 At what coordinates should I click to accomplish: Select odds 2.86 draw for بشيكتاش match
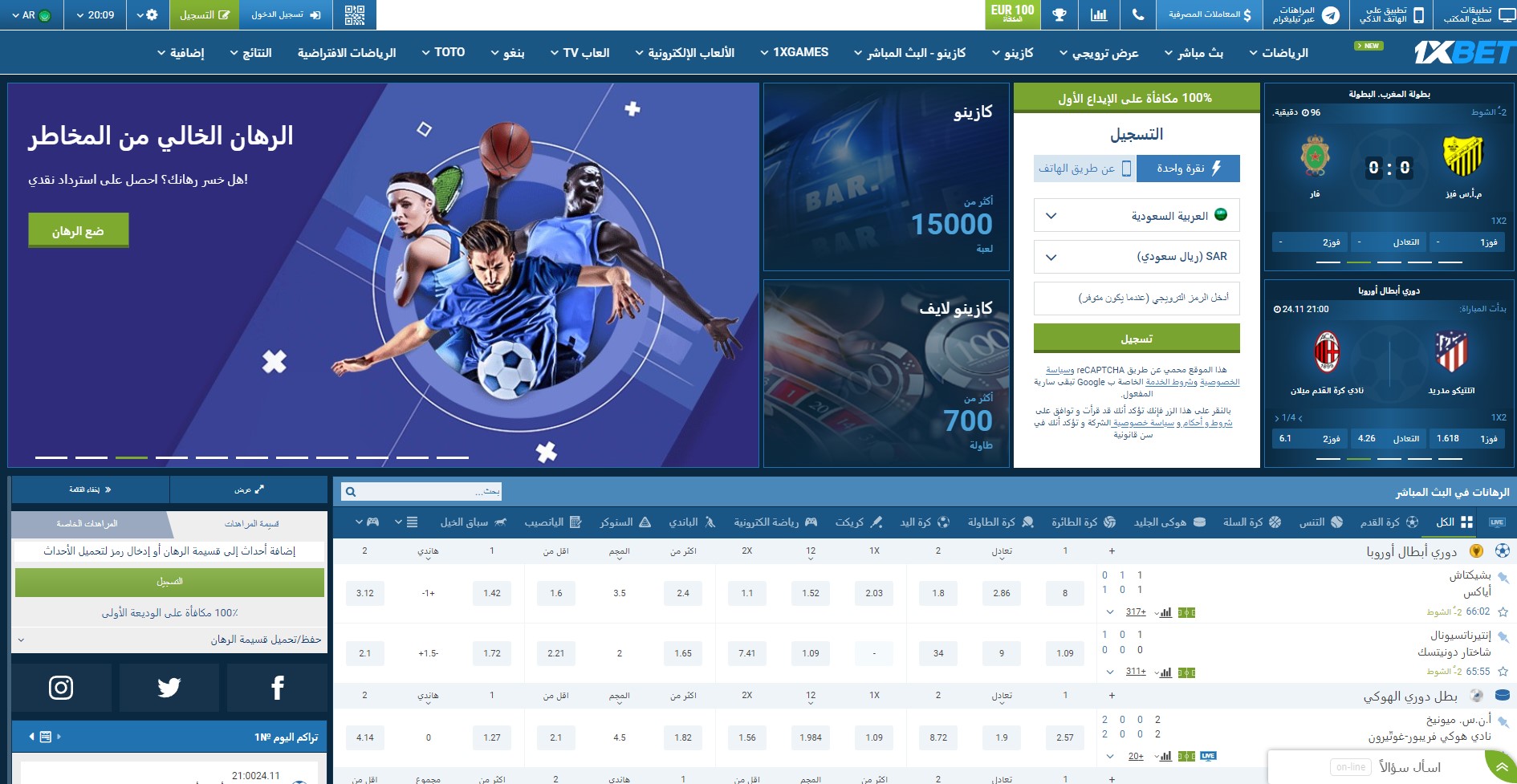click(1002, 593)
